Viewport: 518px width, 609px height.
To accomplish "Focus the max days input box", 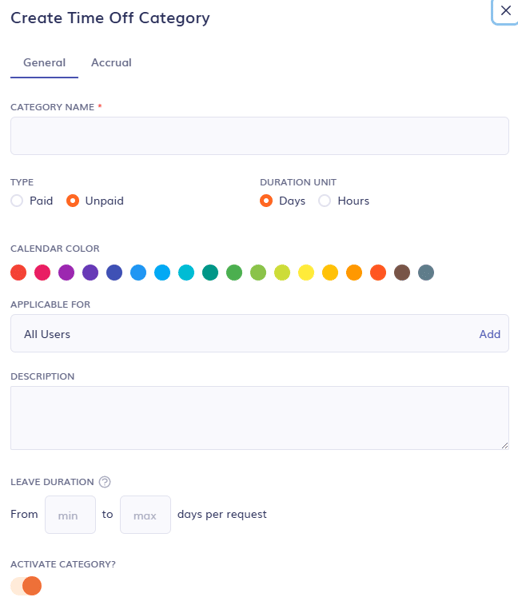I will click(x=145, y=515).
